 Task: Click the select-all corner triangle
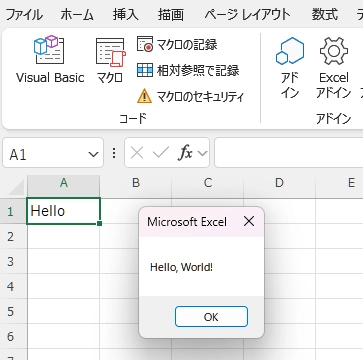(16, 187)
